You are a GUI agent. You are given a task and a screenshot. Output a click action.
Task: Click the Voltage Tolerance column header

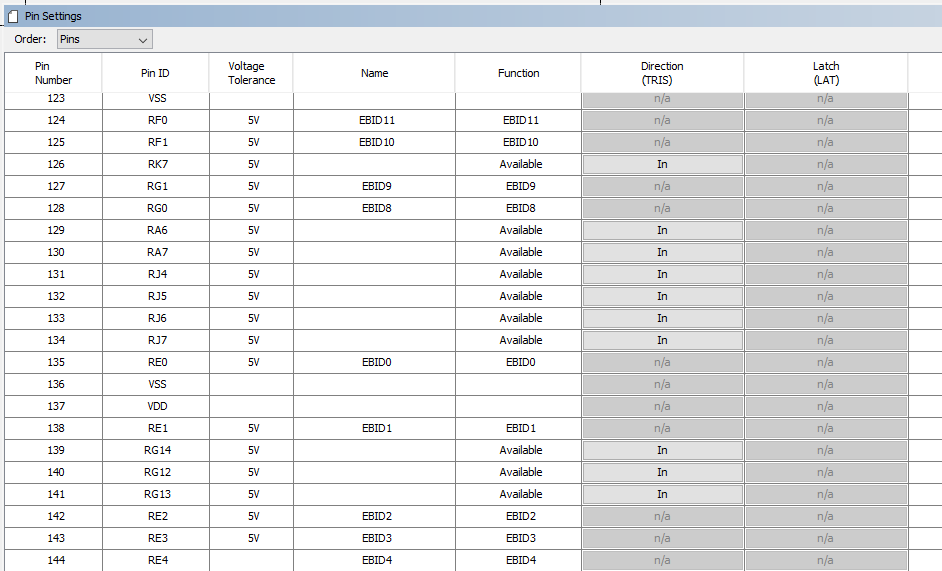click(x=251, y=73)
